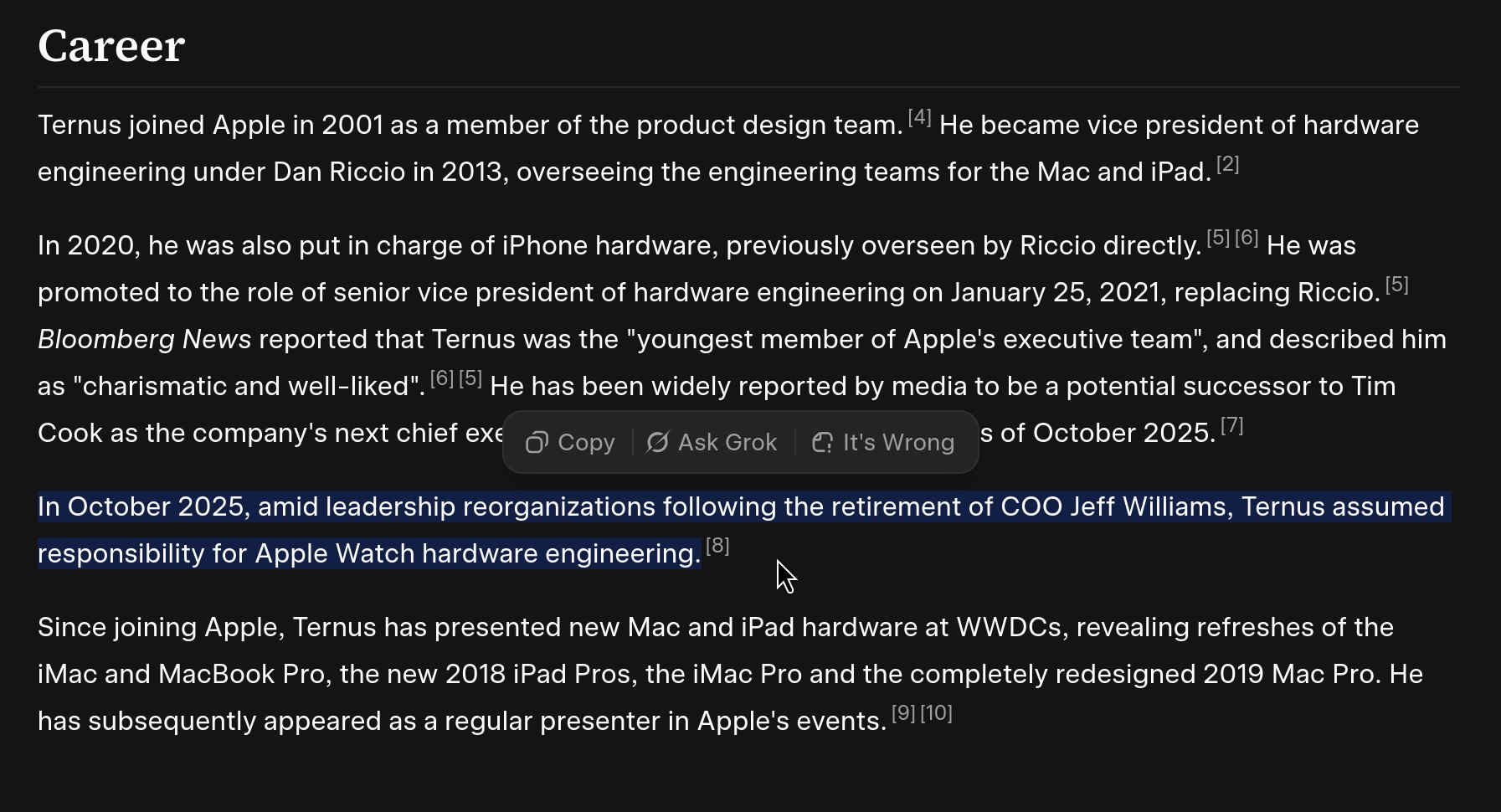Click the It's Wrong feedback icon

click(823, 442)
